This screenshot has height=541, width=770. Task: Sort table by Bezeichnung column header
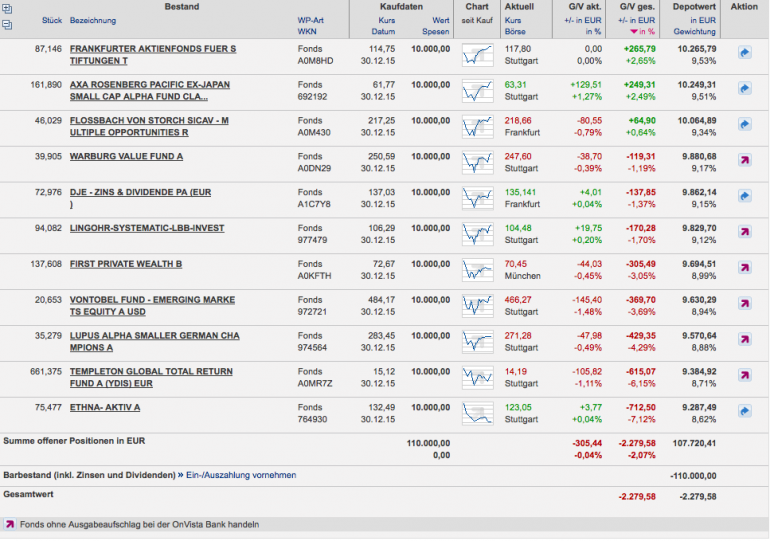[93, 21]
